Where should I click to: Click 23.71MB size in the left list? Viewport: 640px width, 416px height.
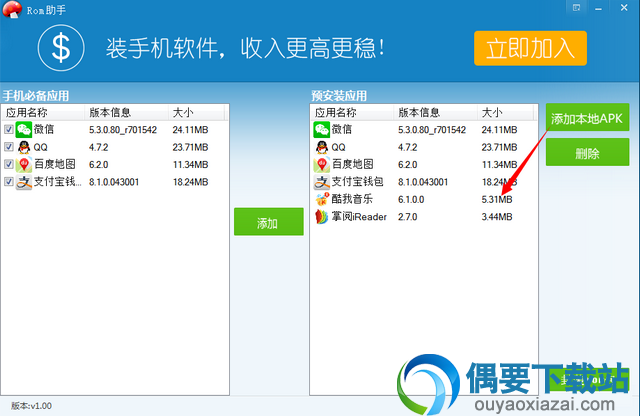[190, 147]
